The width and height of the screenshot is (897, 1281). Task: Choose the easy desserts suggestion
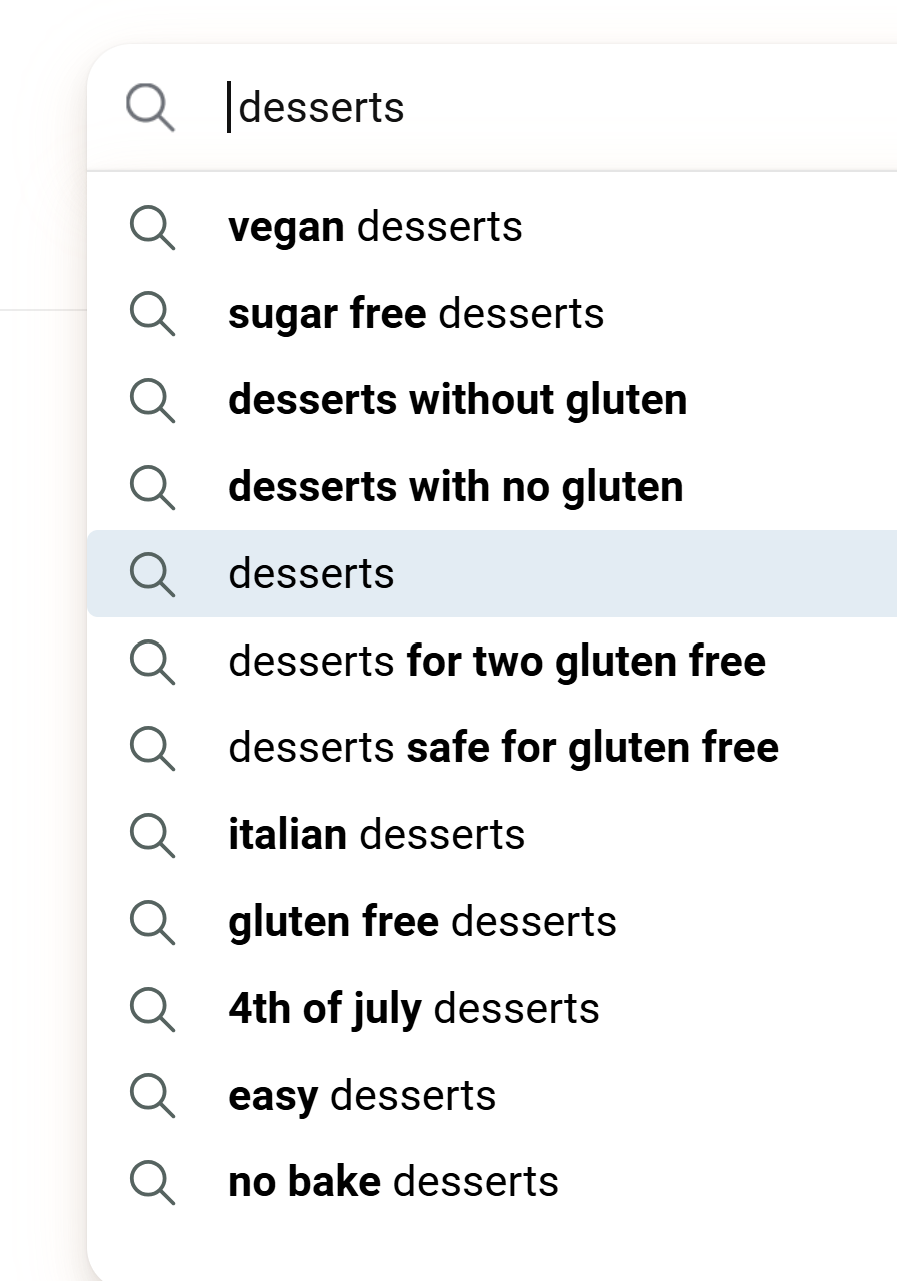tap(492, 1095)
